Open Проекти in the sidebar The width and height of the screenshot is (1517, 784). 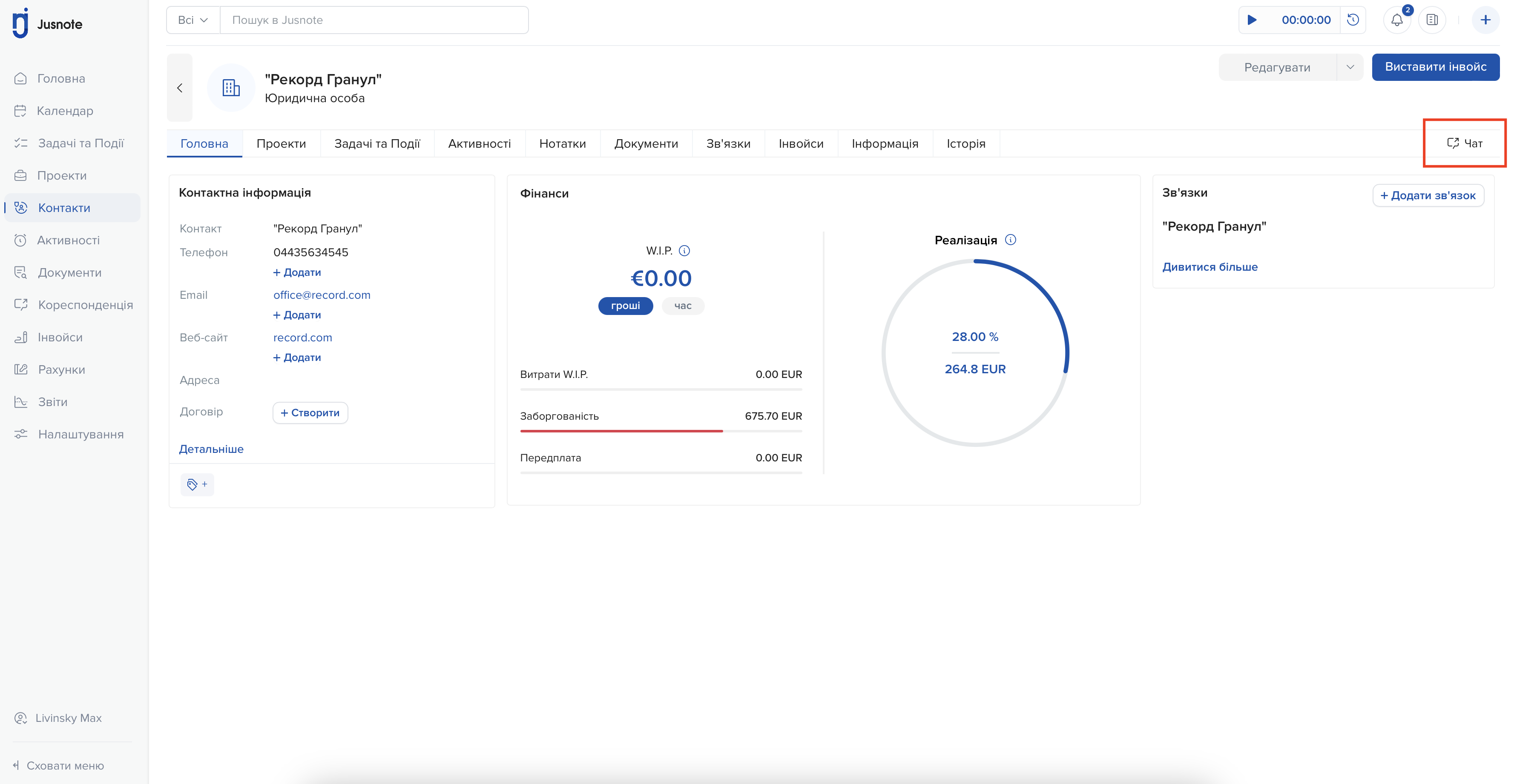coord(61,175)
